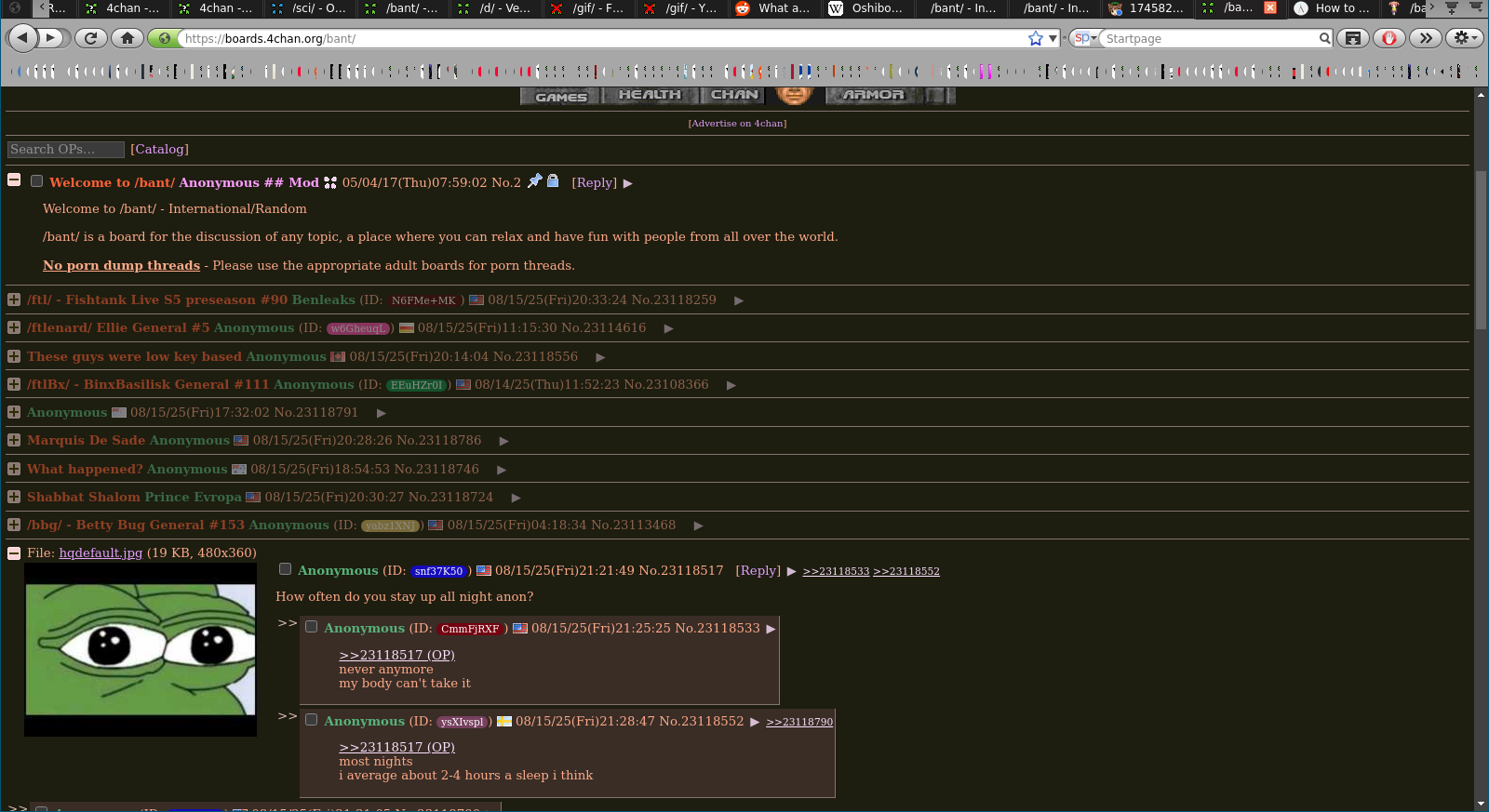Tick the checkbox on Welcome to /bant/ post
This screenshot has width=1489, height=812.
(x=37, y=181)
